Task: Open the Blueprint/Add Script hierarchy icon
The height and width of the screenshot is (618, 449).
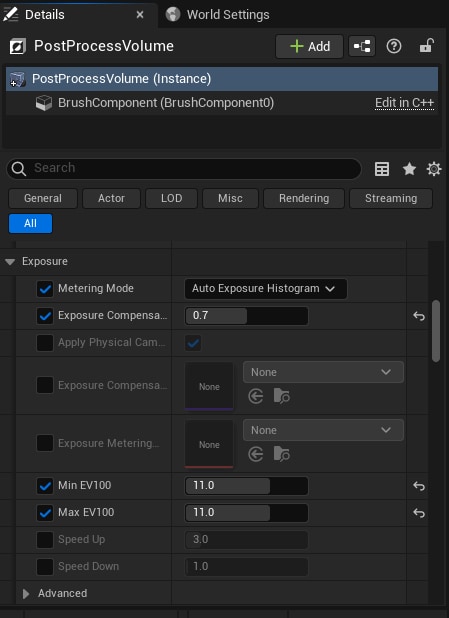Action: click(x=361, y=47)
